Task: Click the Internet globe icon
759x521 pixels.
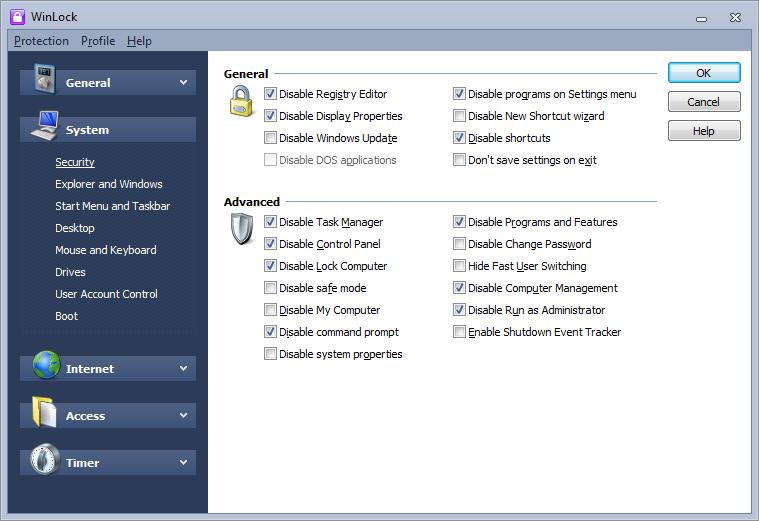Action: pos(46,365)
